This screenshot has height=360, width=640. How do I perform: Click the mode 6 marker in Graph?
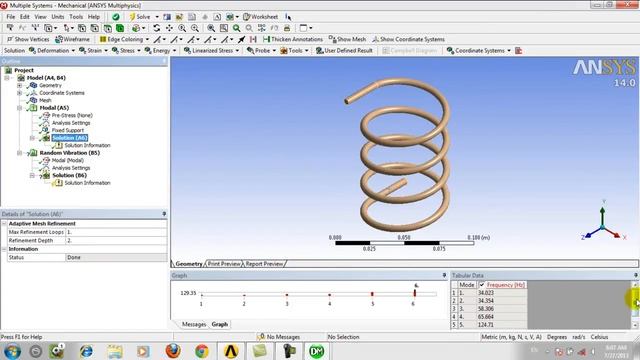point(415,293)
